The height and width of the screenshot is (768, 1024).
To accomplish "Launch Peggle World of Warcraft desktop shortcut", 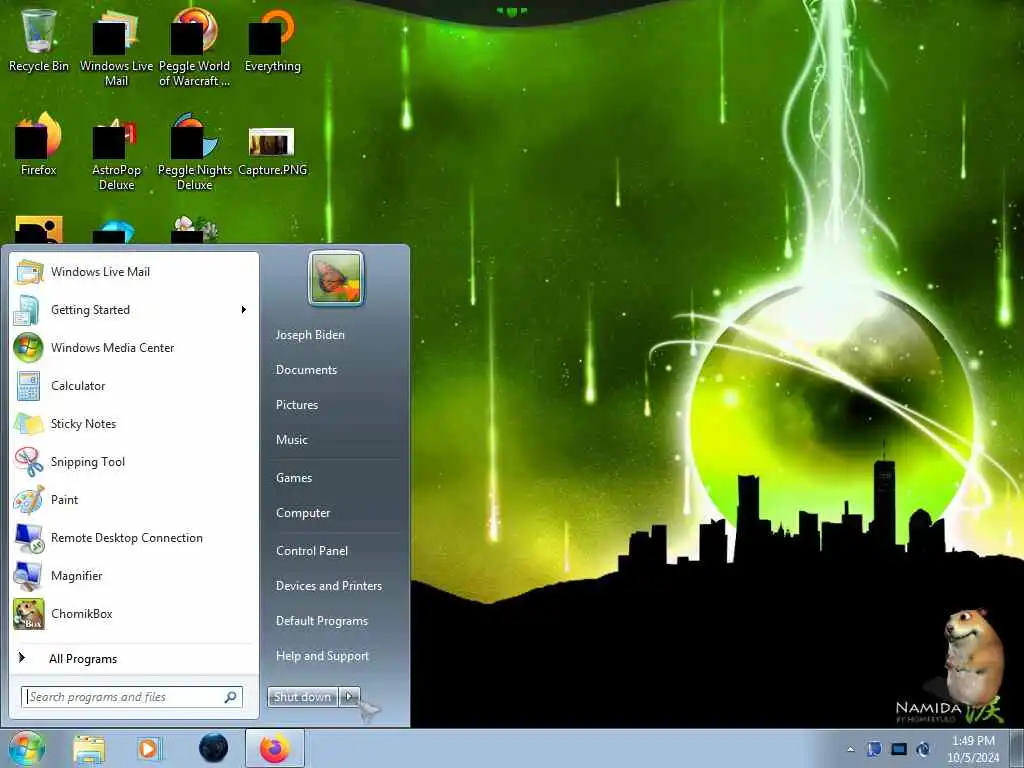I will click(195, 47).
